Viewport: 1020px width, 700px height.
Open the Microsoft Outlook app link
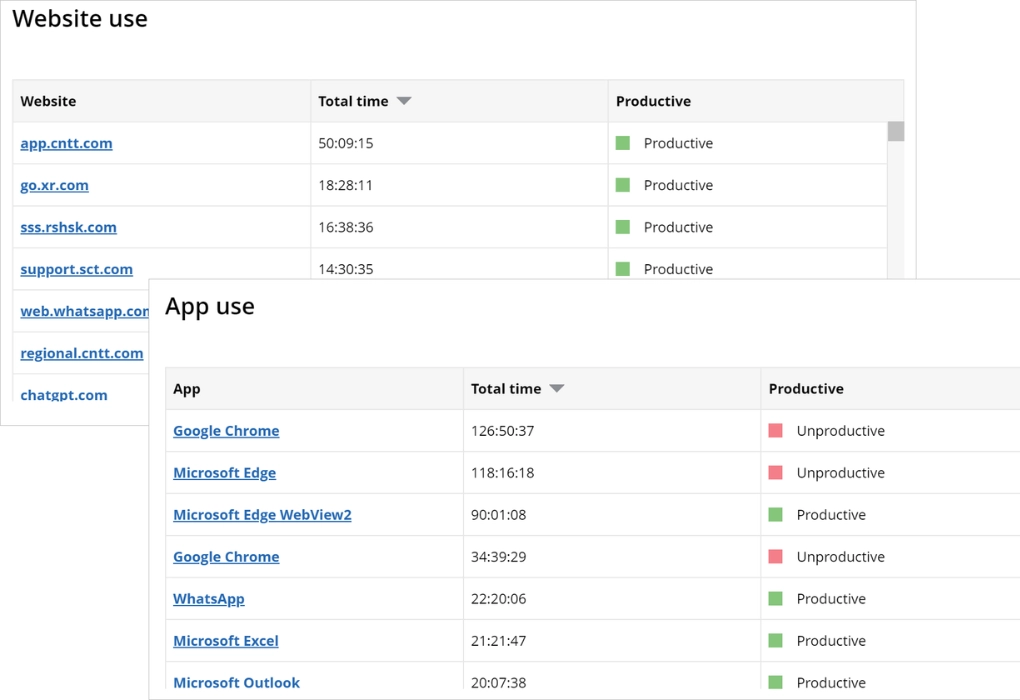coord(236,683)
